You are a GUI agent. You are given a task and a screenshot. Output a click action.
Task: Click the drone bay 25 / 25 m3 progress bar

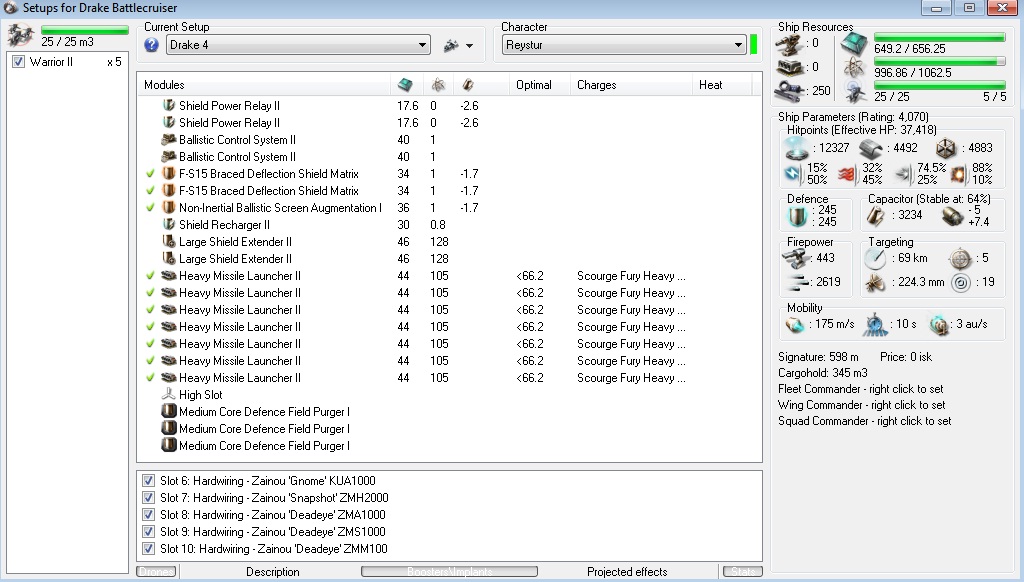click(85, 30)
